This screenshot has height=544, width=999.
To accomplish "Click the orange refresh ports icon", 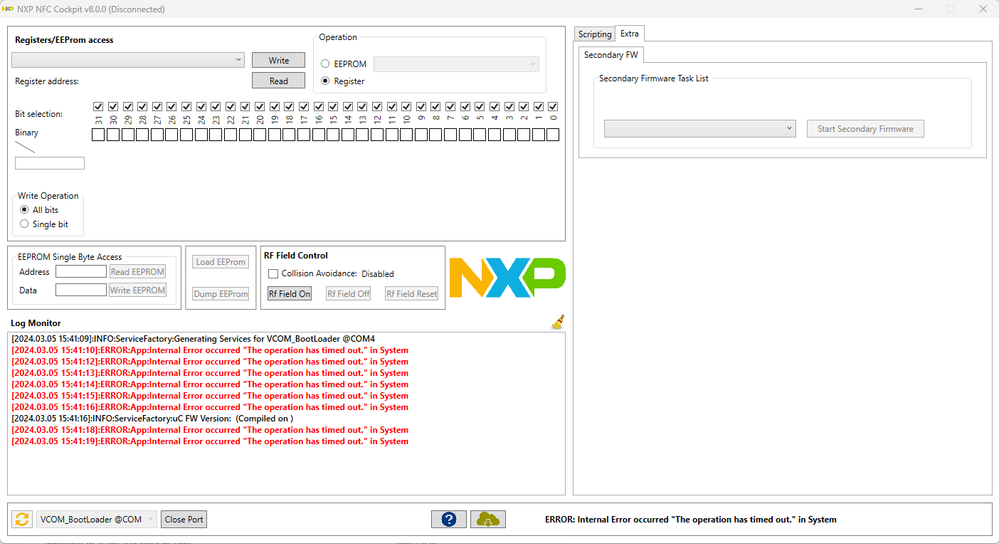I will (x=22, y=519).
